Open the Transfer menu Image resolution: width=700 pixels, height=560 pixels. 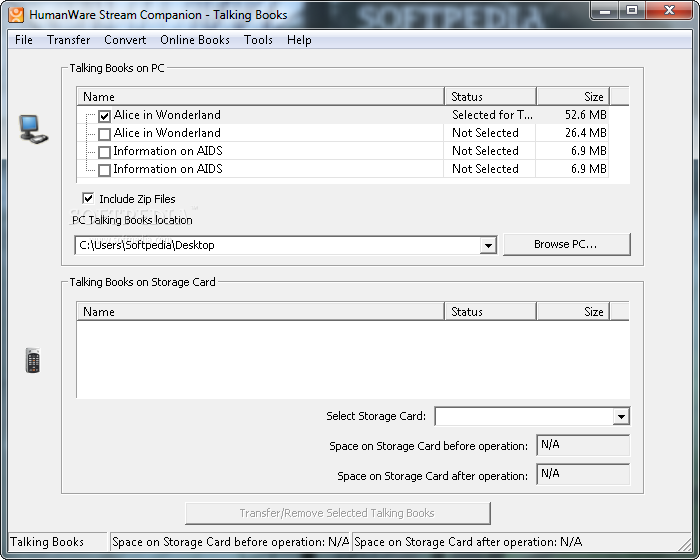pyautogui.click(x=68, y=40)
